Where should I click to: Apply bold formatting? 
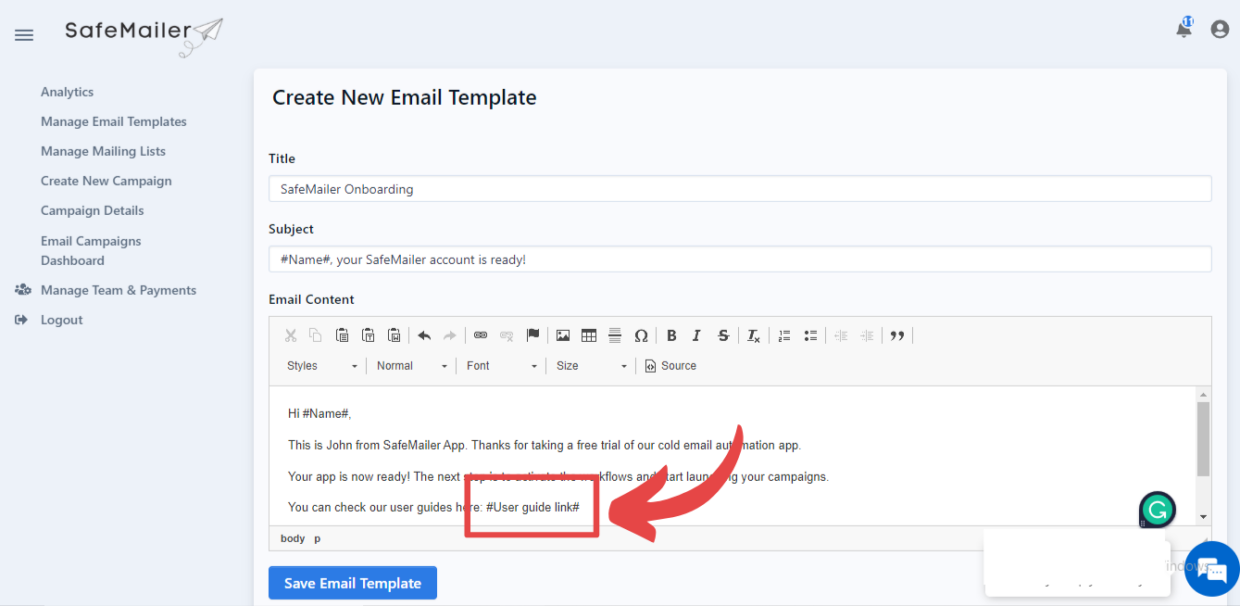671,335
